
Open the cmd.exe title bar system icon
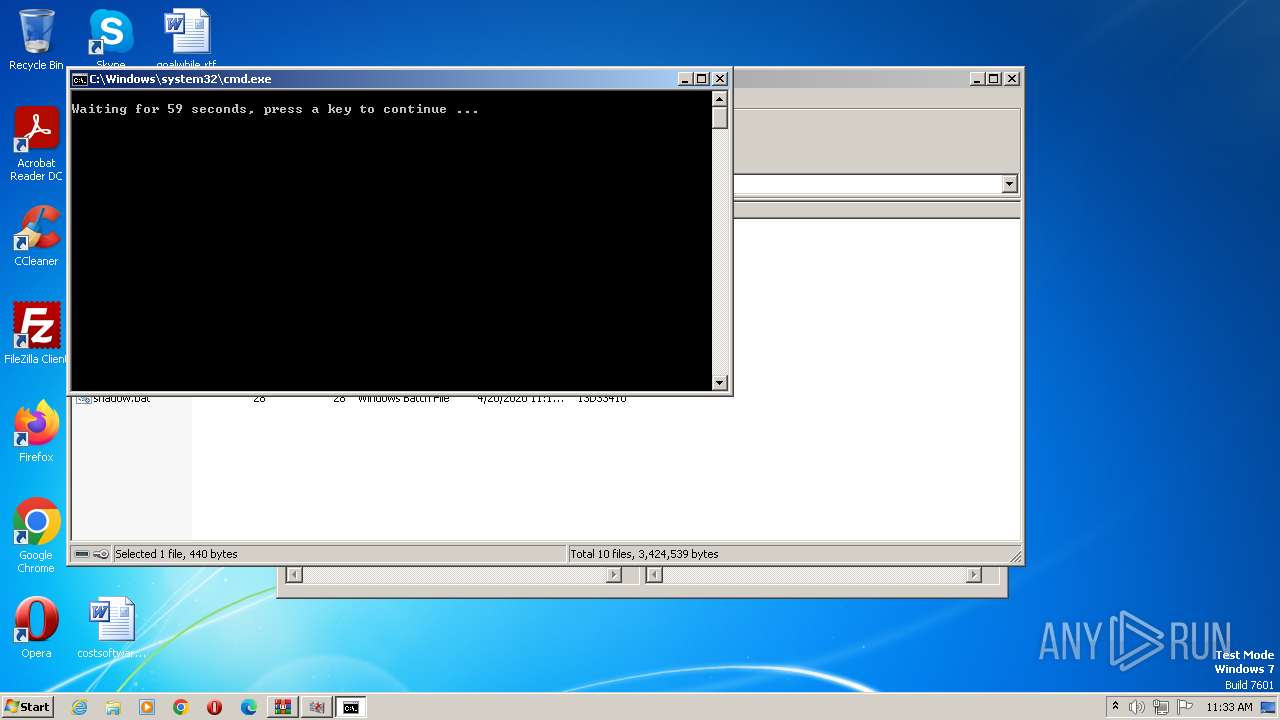(79, 79)
